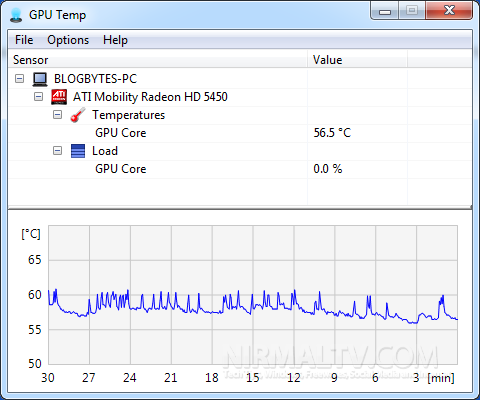Image resolution: width=480 pixels, height=400 pixels.
Task: Open the Options menu
Action: point(68,40)
